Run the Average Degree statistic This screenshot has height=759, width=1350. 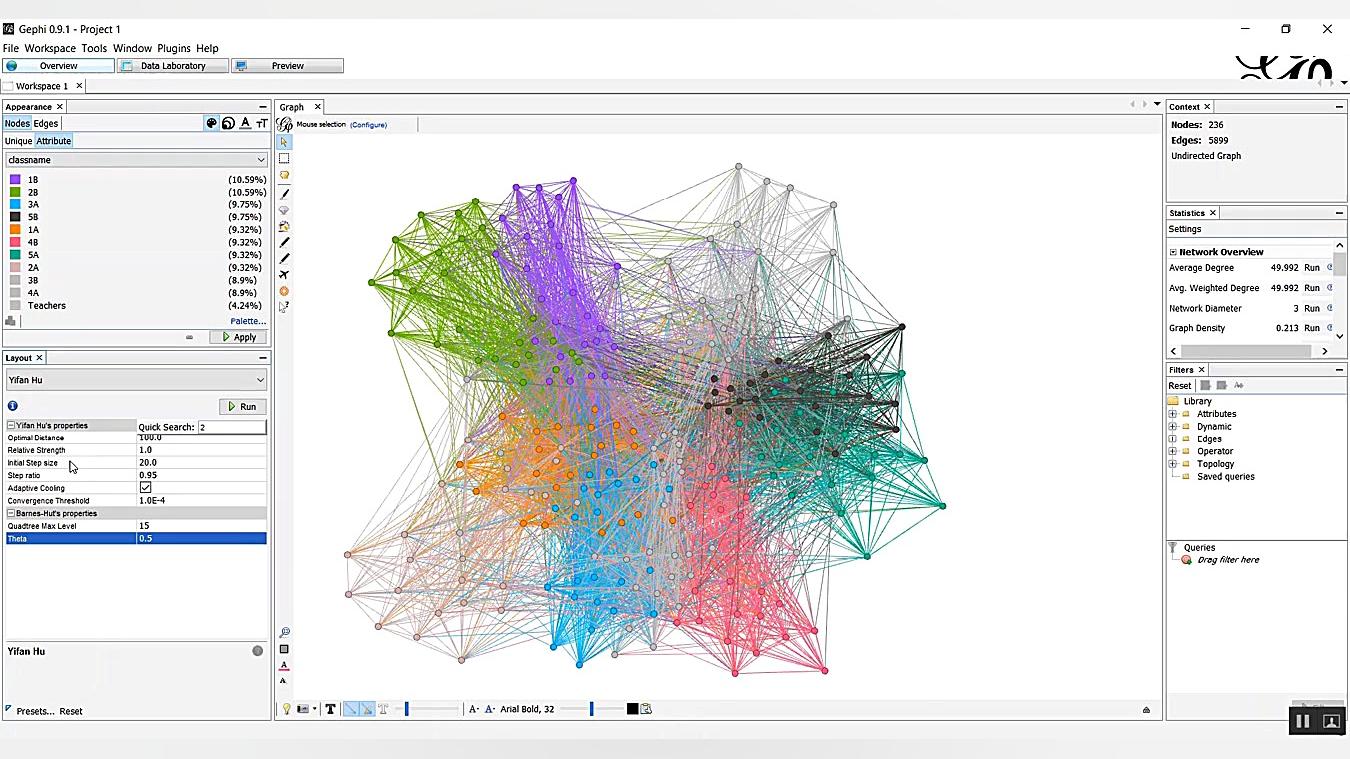pos(1311,268)
